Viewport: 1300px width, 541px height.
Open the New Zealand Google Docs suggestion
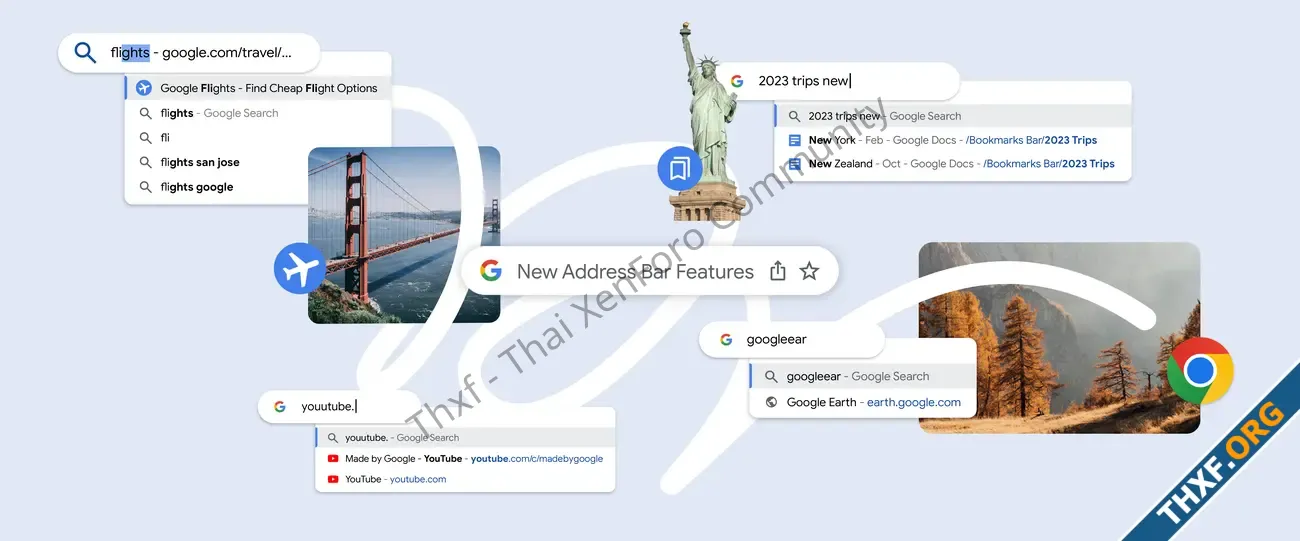953,164
